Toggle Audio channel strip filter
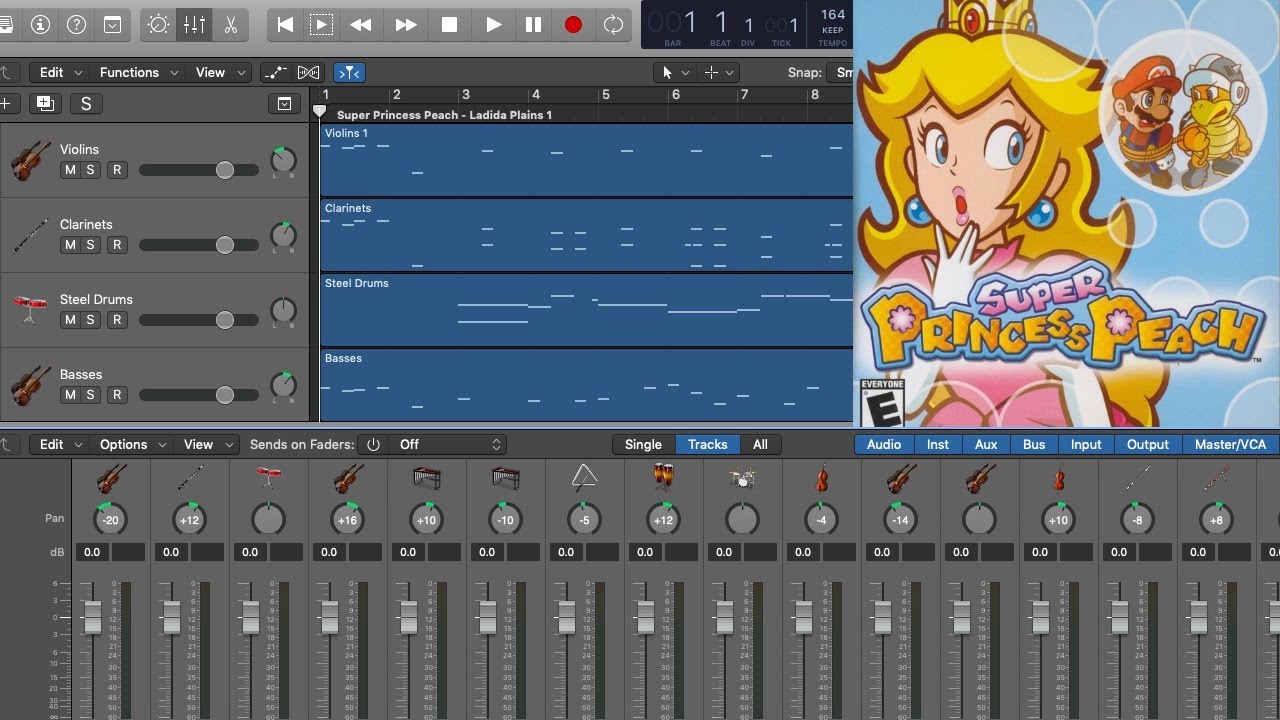This screenshot has width=1280, height=720. [x=884, y=444]
